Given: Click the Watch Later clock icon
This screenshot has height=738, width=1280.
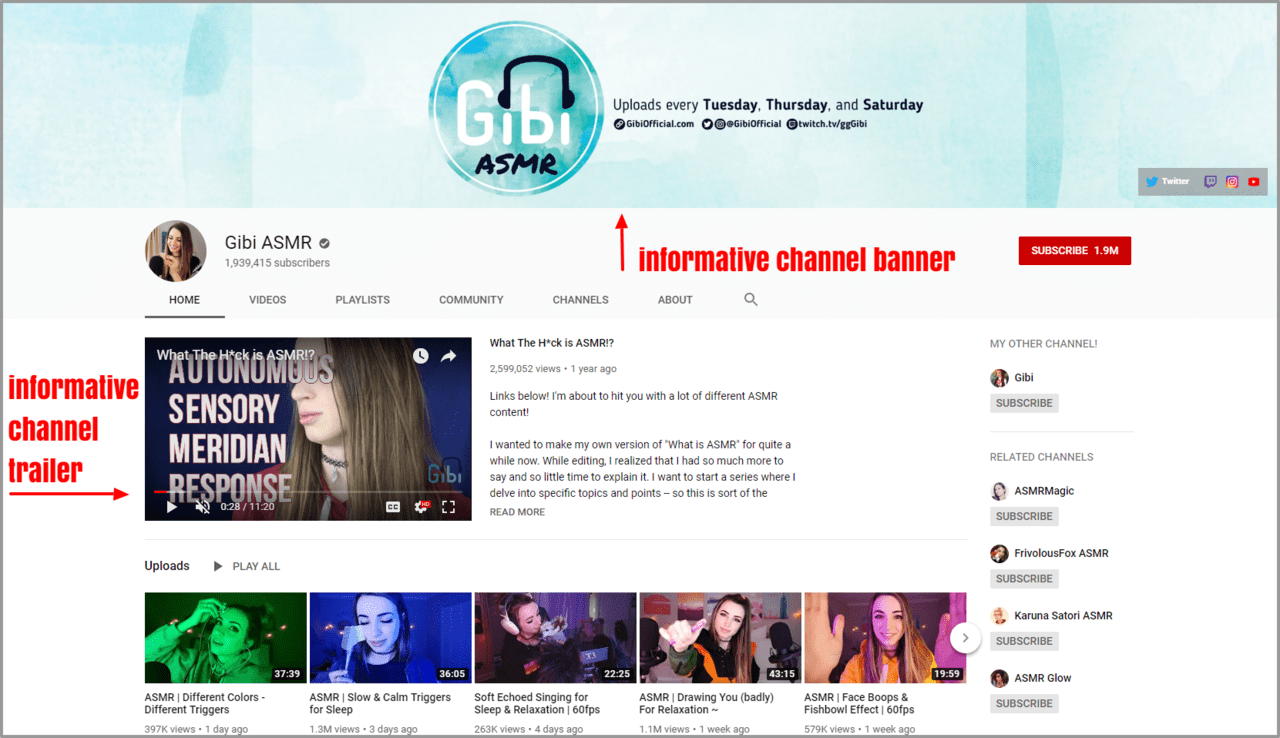Looking at the screenshot, I should coord(421,356).
